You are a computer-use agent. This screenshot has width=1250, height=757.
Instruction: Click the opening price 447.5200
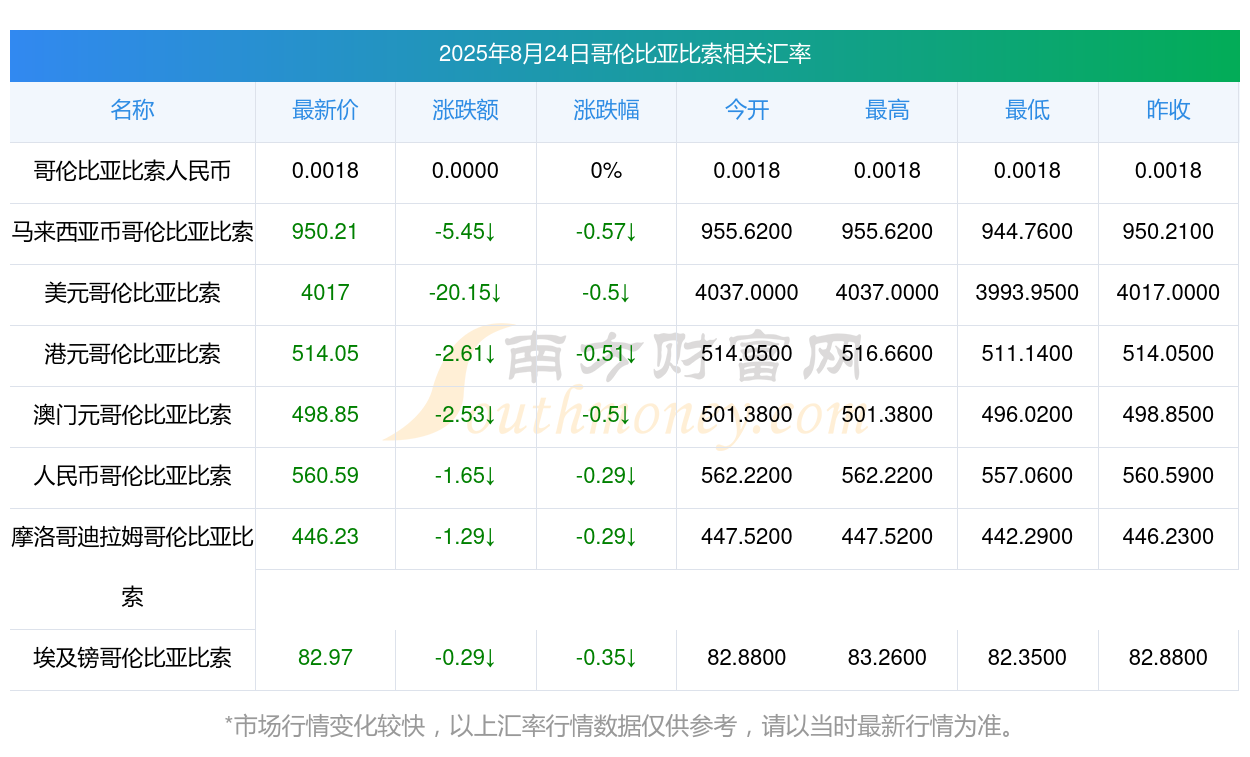click(747, 537)
